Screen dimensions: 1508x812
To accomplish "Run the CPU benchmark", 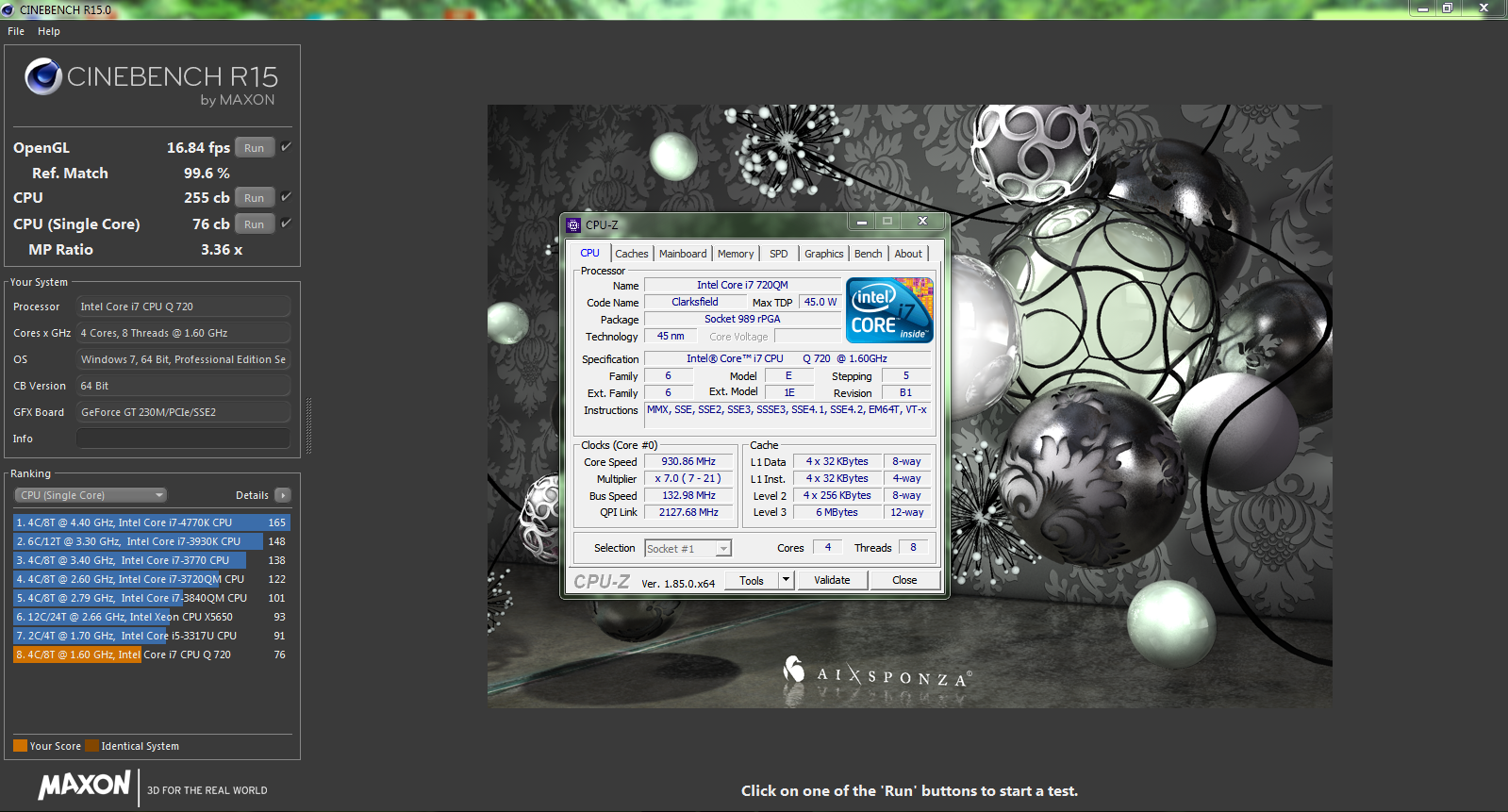I will [x=255, y=198].
